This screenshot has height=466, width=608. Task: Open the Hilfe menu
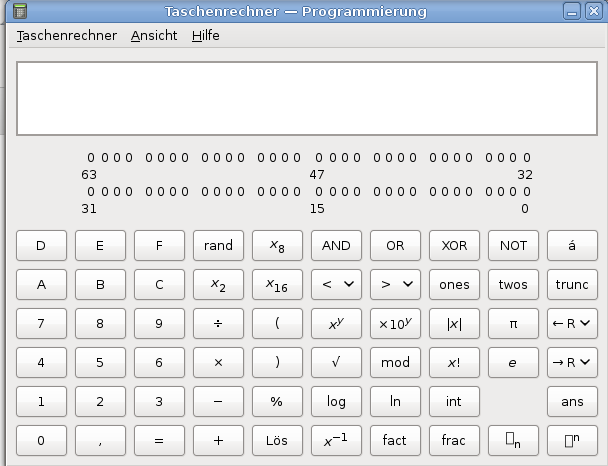pos(206,36)
